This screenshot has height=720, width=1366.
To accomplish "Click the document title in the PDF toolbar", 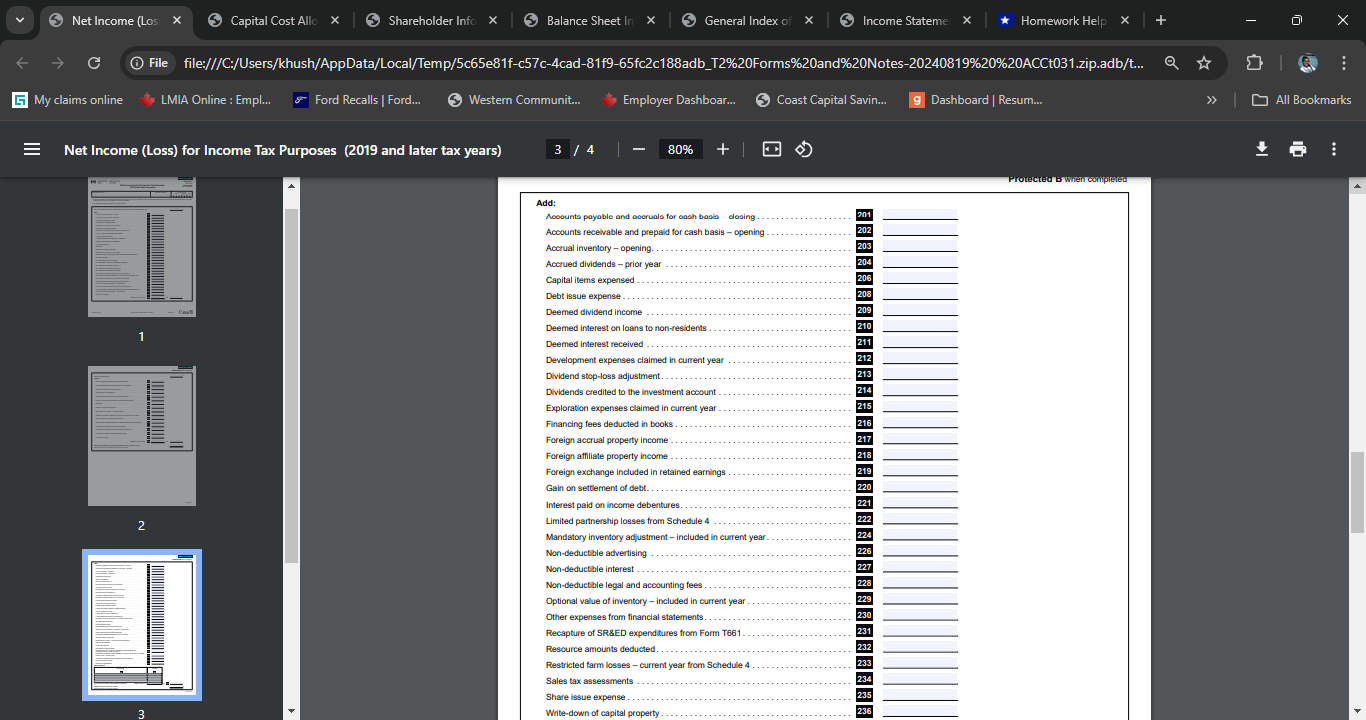I will point(283,150).
